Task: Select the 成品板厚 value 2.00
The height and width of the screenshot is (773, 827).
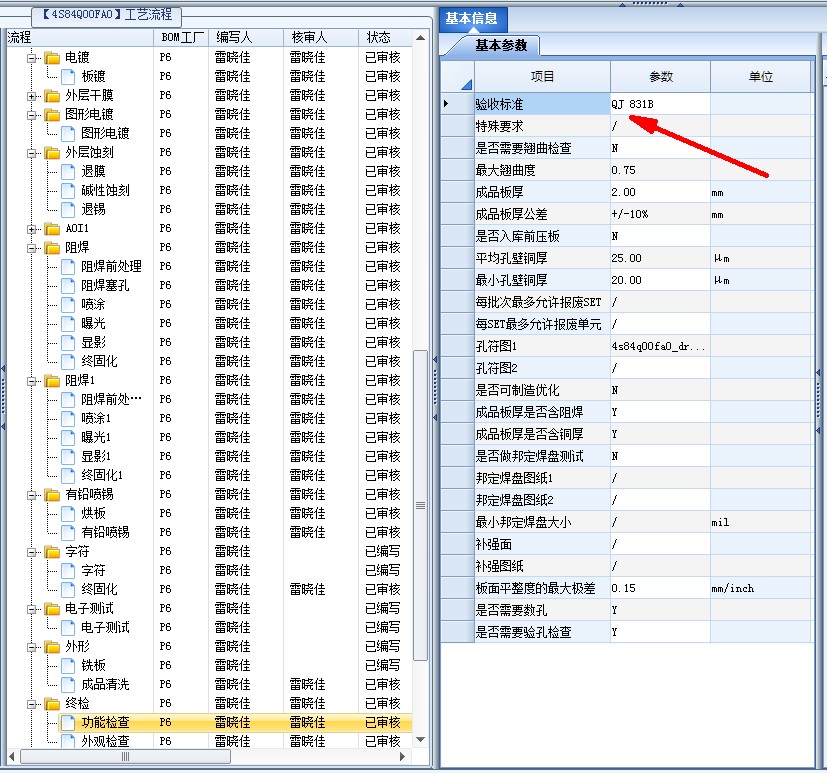Action: click(x=660, y=192)
